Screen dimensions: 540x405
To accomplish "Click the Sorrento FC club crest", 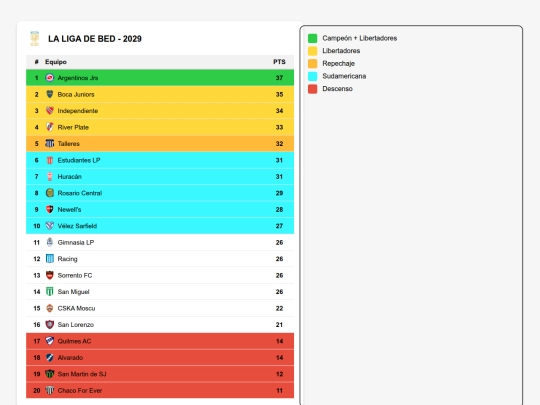I will [50, 275].
